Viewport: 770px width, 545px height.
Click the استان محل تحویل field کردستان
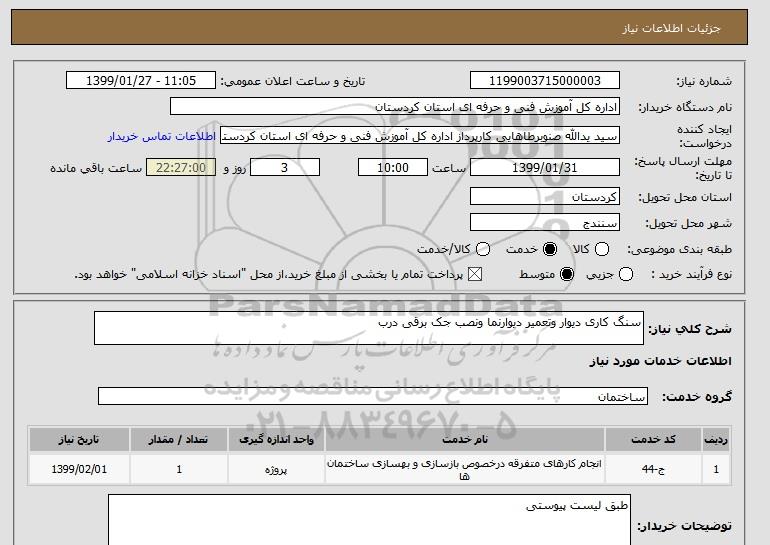pyautogui.click(x=545, y=196)
